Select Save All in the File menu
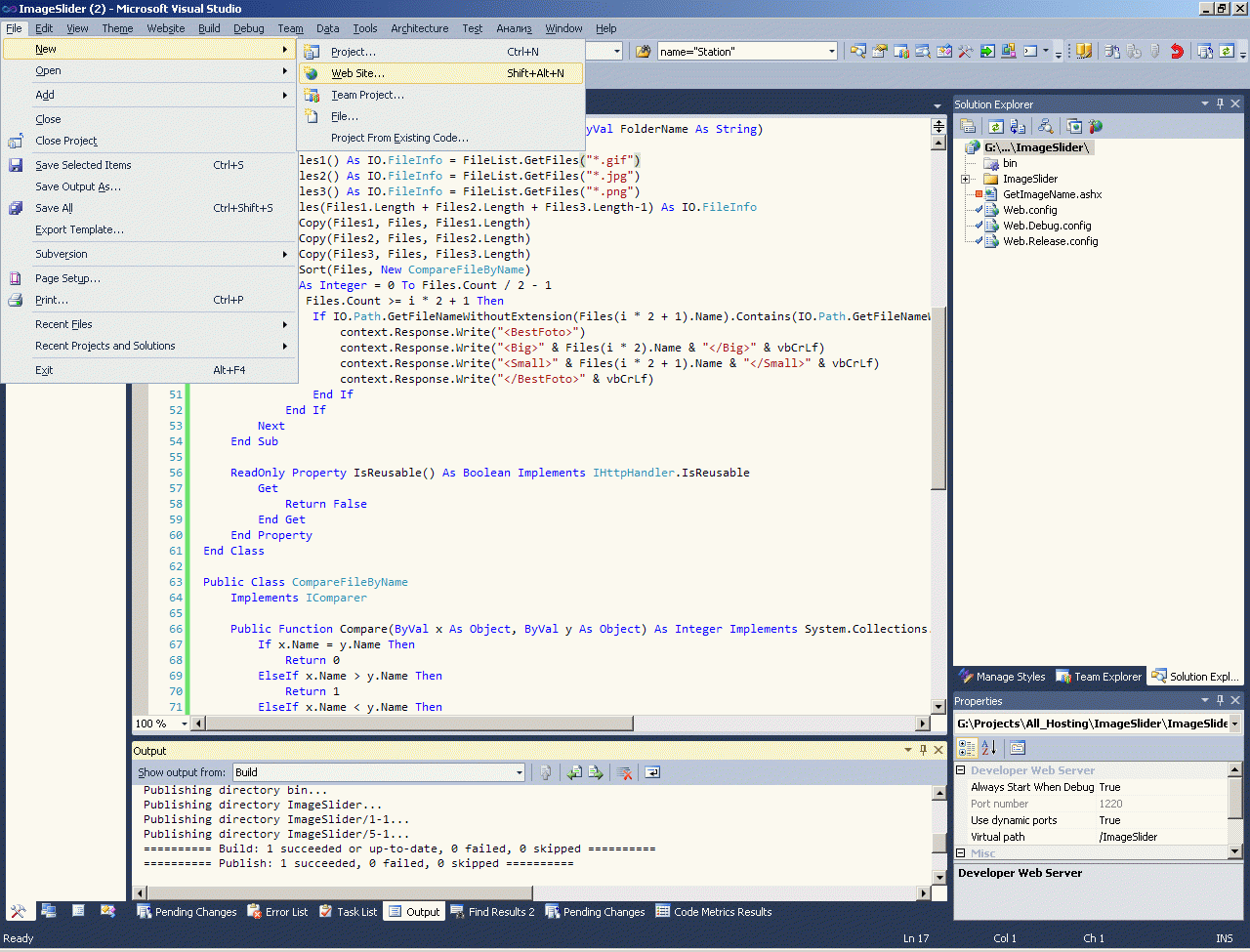The height and width of the screenshot is (952, 1250). click(54, 208)
